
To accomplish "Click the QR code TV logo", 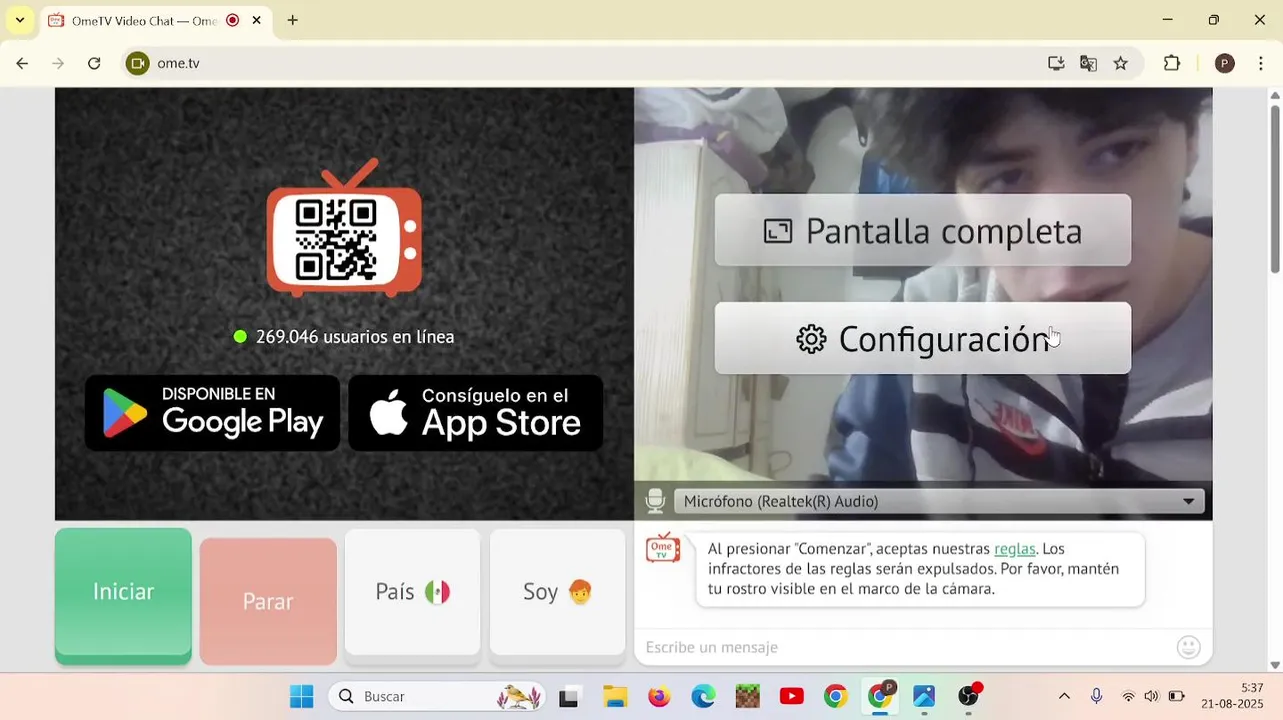I will tap(344, 228).
